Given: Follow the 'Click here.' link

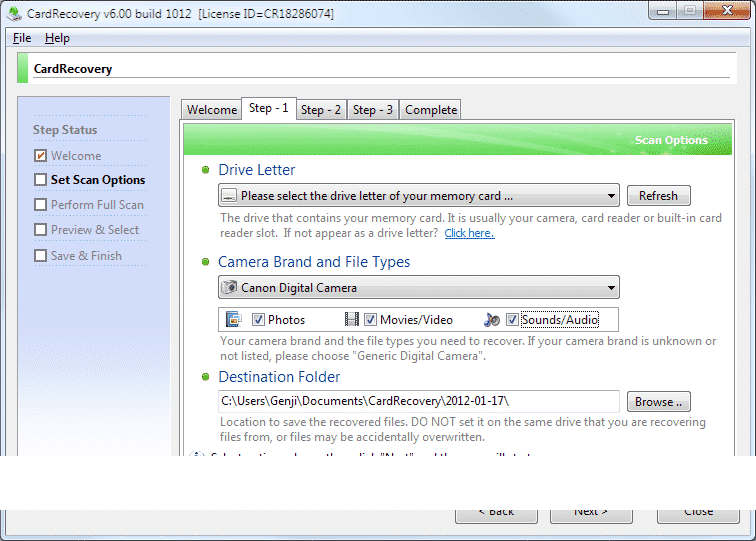Looking at the screenshot, I should [469, 233].
